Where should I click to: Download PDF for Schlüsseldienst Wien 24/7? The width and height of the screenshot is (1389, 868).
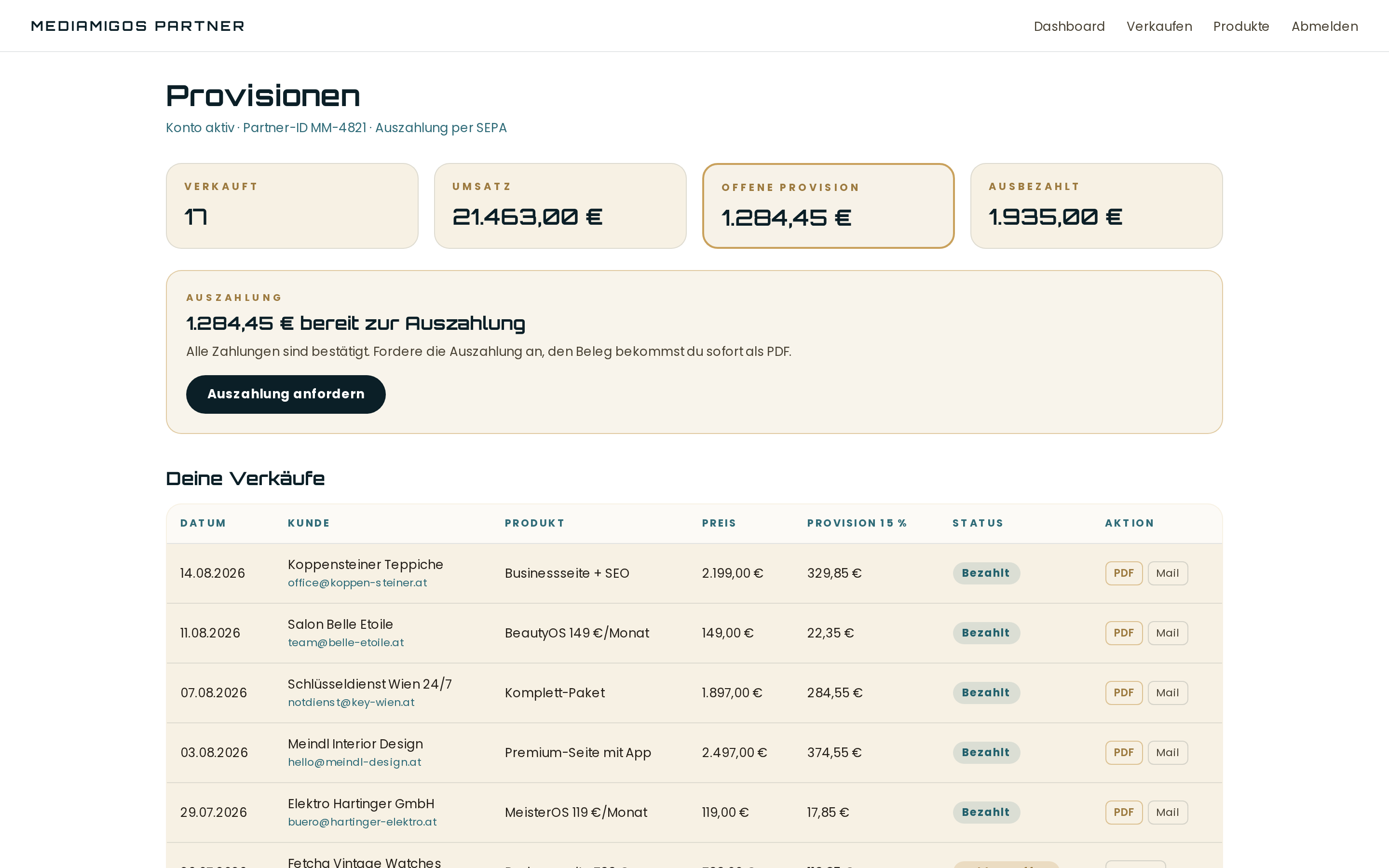tap(1123, 692)
